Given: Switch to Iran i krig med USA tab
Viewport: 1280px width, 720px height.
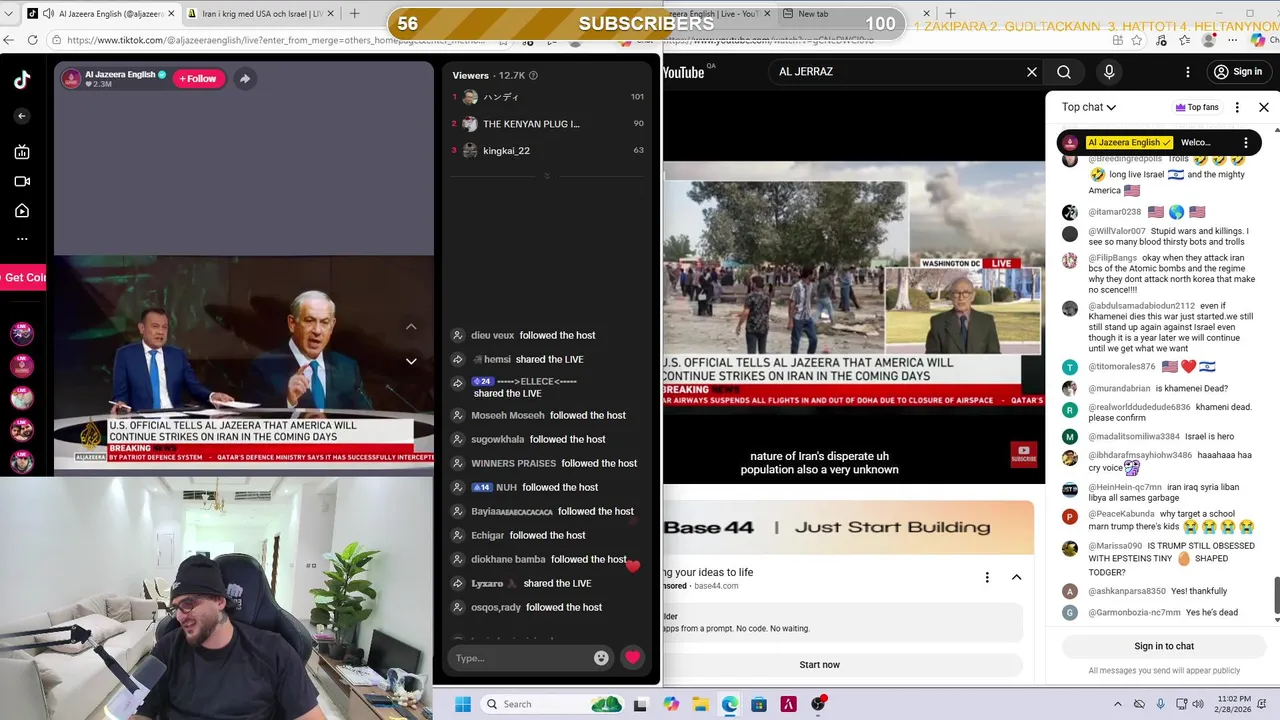Looking at the screenshot, I should (261, 14).
